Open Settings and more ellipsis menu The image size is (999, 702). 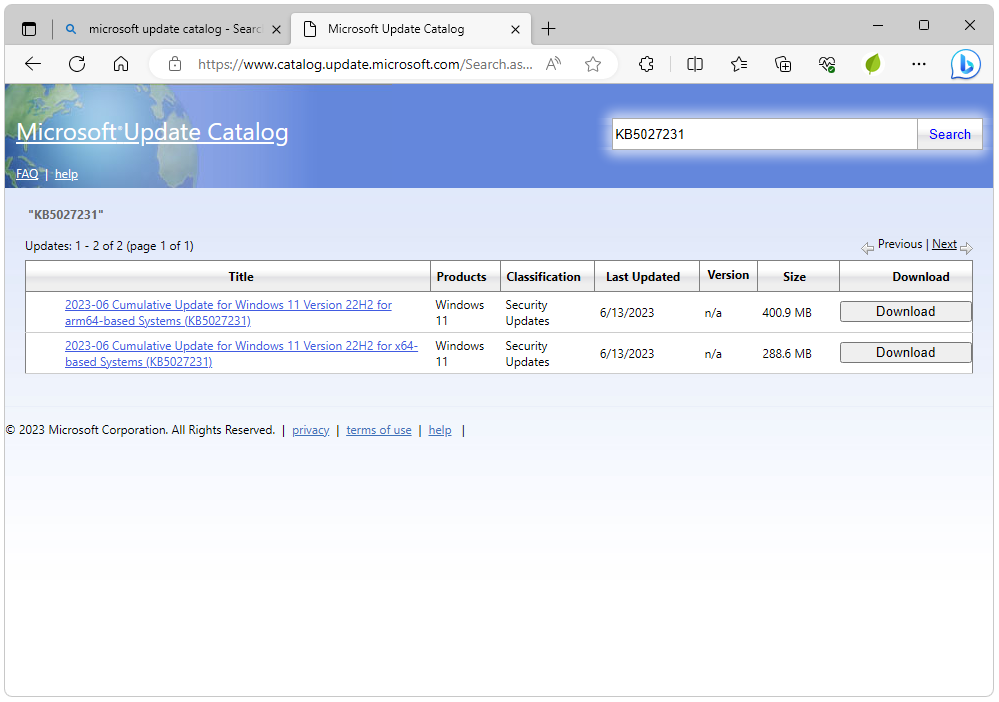click(x=919, y=64)
